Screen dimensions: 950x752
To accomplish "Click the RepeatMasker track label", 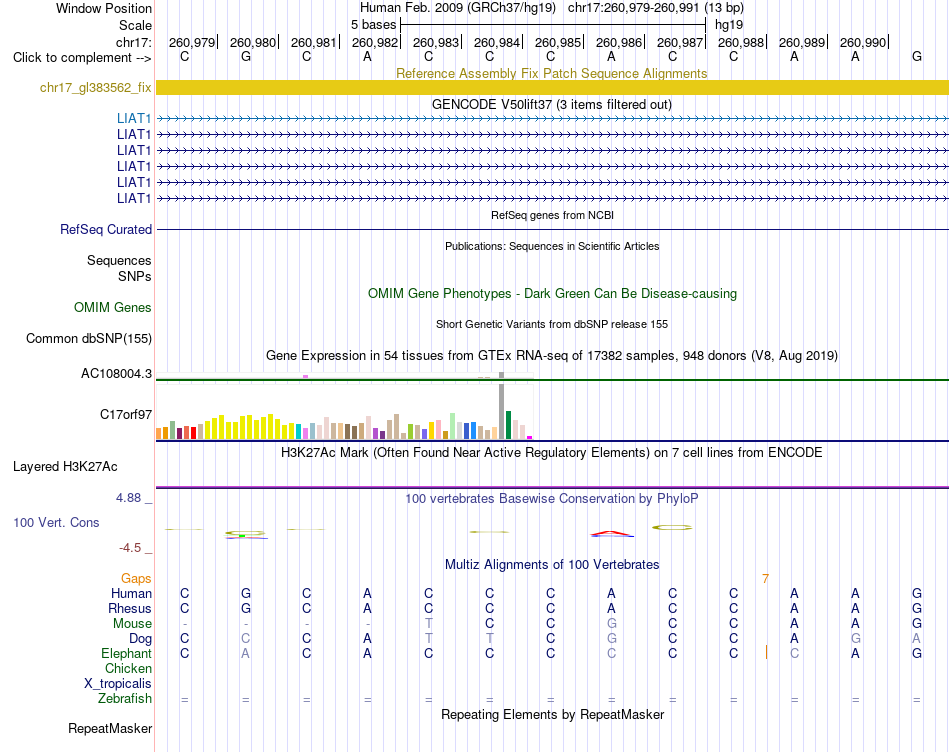I will [110, 728].
